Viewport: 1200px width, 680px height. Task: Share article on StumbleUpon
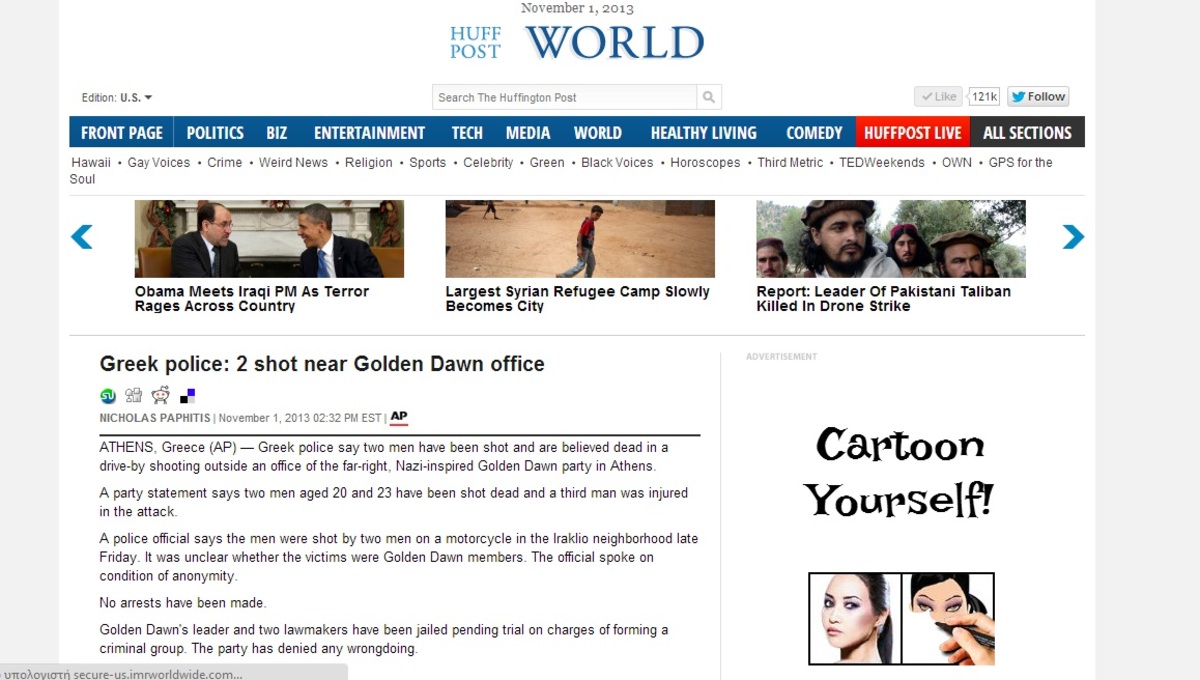108,395
